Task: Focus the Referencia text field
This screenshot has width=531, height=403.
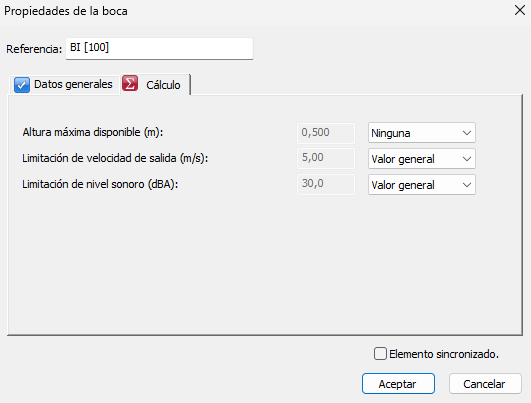Action: pos(159,48)
